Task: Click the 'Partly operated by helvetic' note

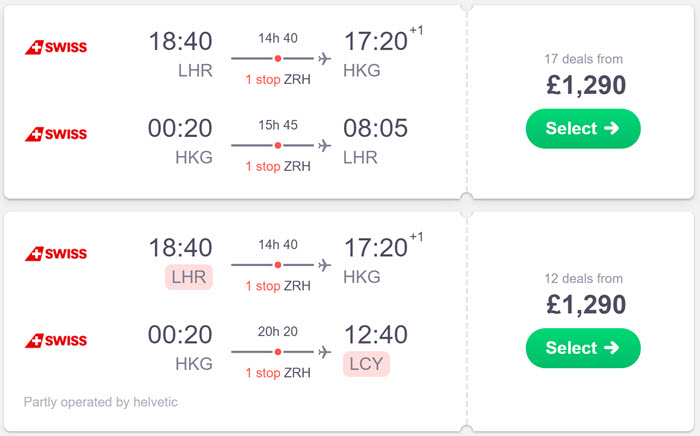Action: tap(100, 402)
